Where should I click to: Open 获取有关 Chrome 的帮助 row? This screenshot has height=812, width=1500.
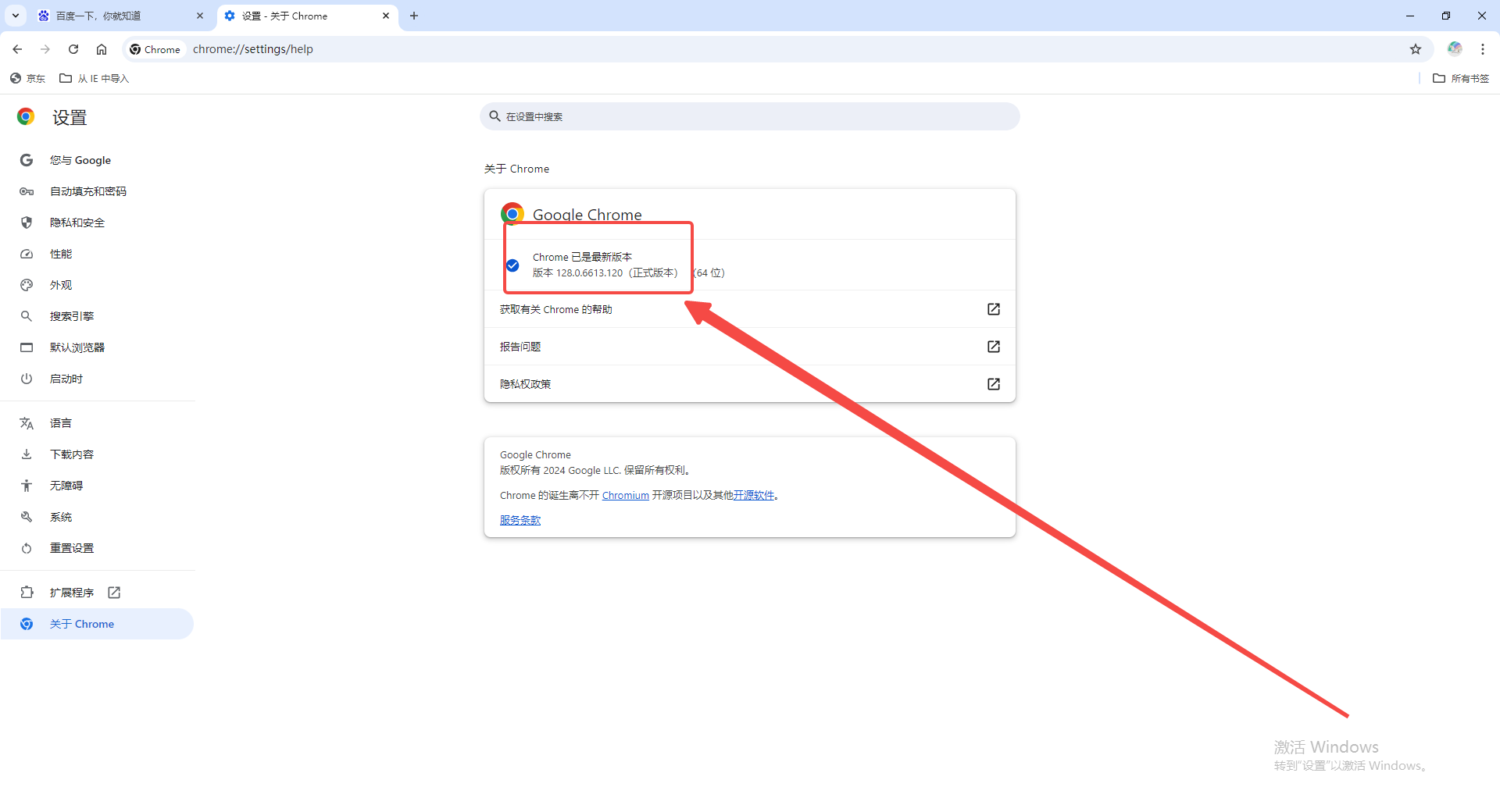pyautogui.click(x=750, y=309)
